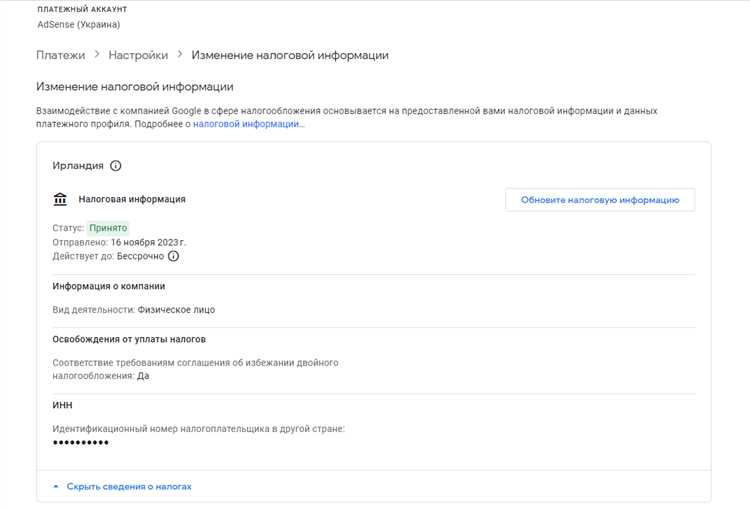Click the Платежный аккаунт label
Image resolution: width=750 pixels, height=509 pixels.
pyautogui.click(x=82, y=8)
